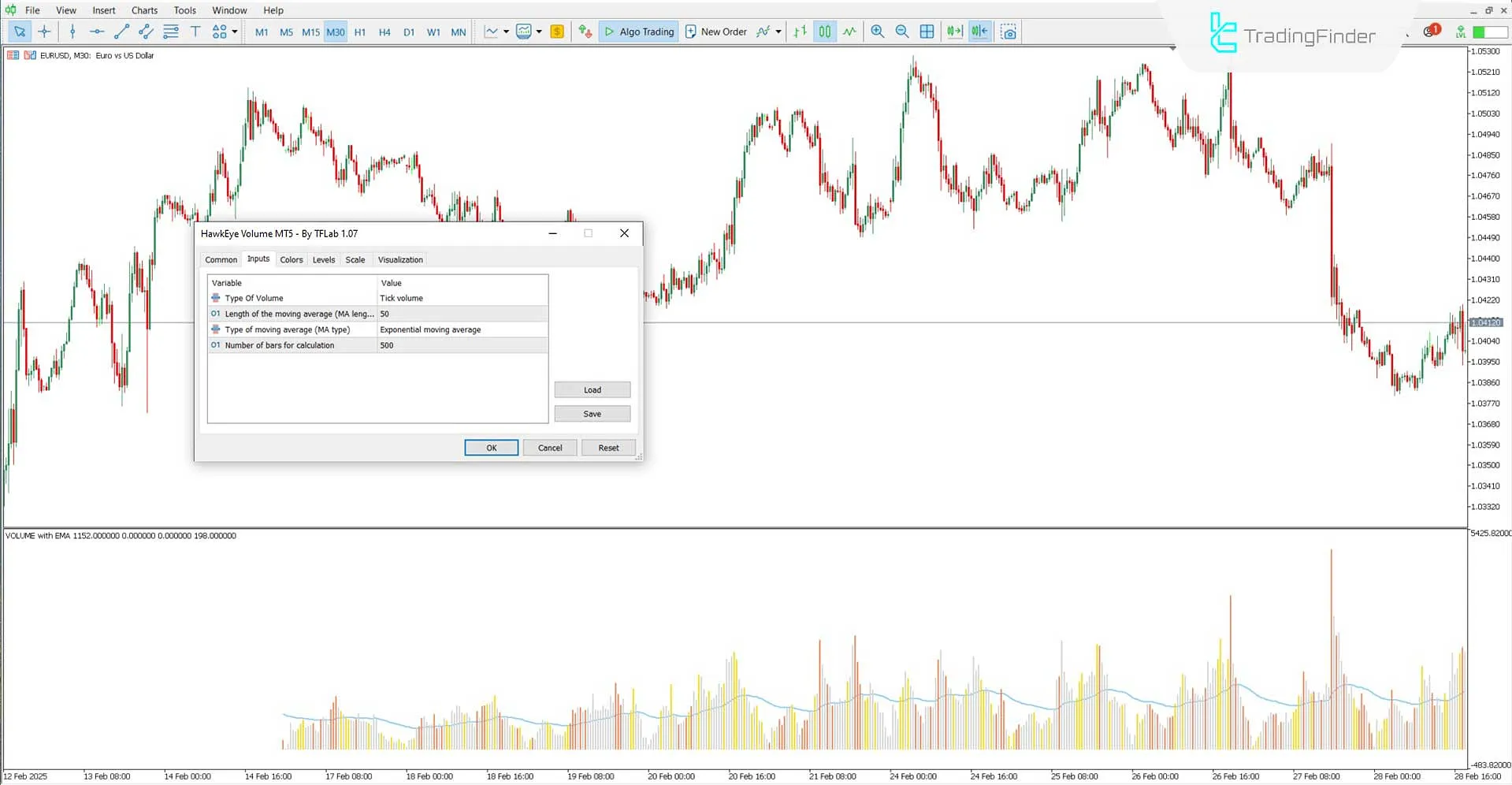The image size is (1512, 785).
Task: Select the trendline drawing tool
Action: (121, 32)
